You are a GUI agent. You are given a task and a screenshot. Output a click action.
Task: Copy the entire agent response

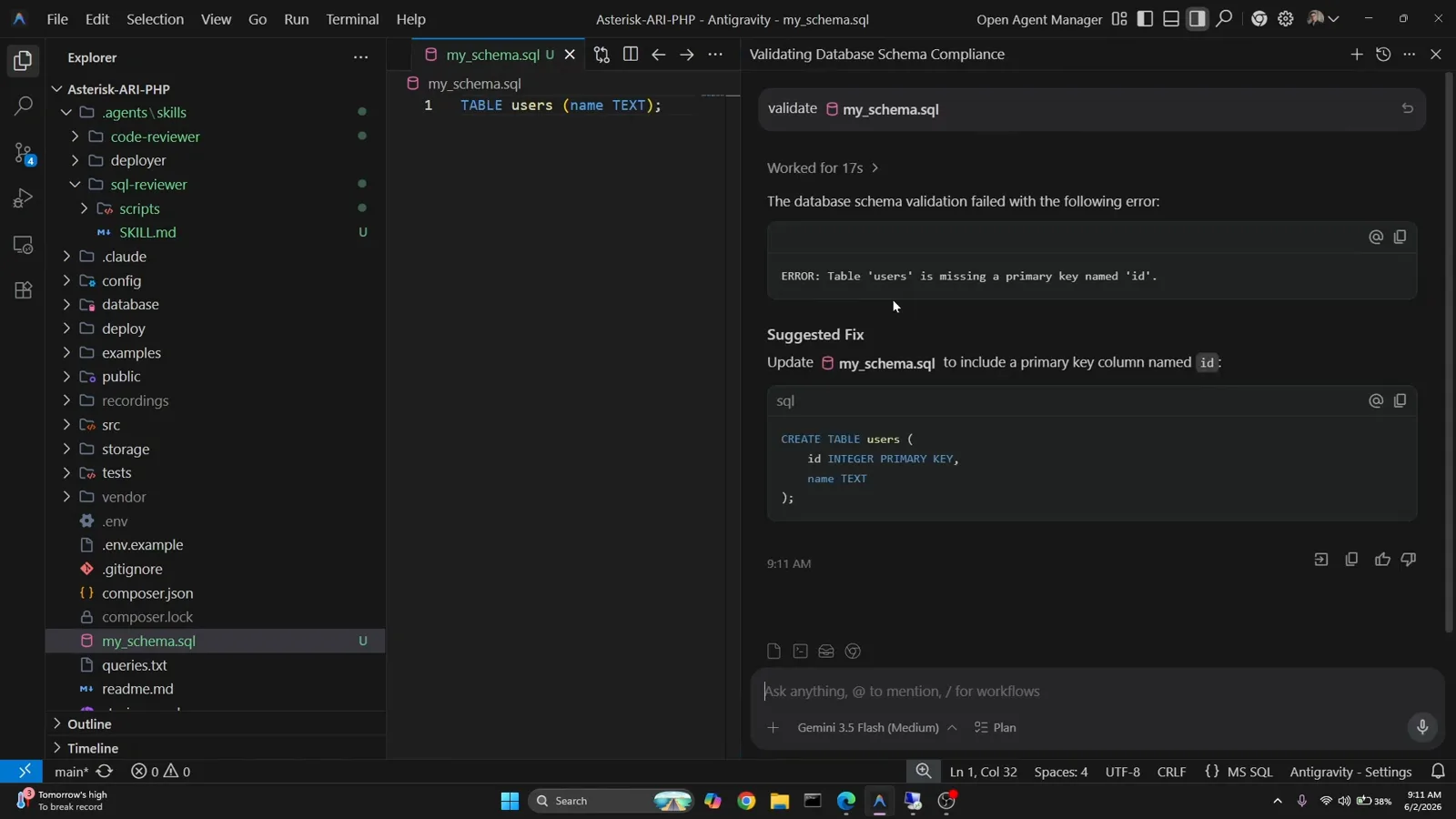coord(1351,560)
